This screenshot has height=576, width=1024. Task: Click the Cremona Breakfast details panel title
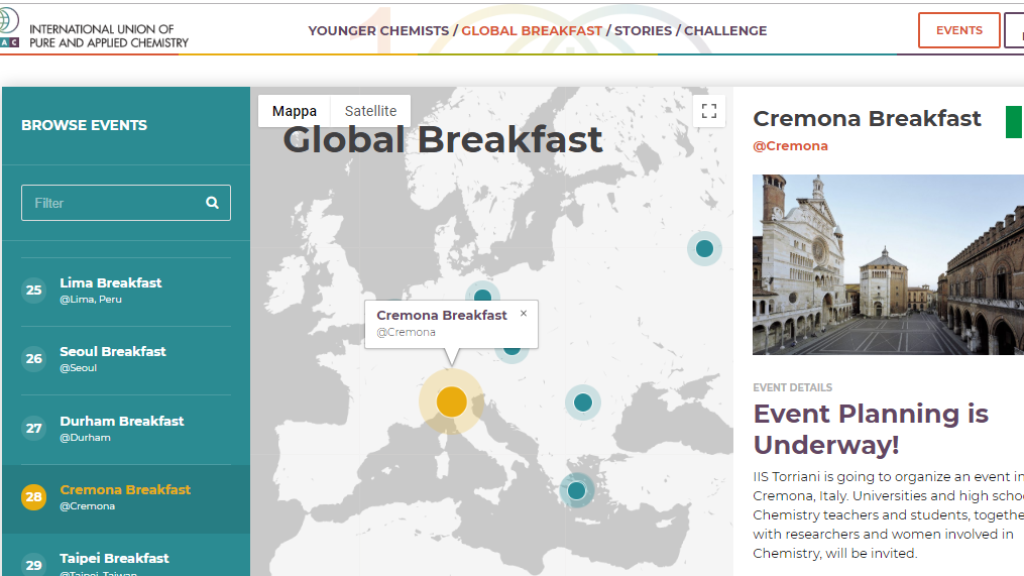pos(867,118)
